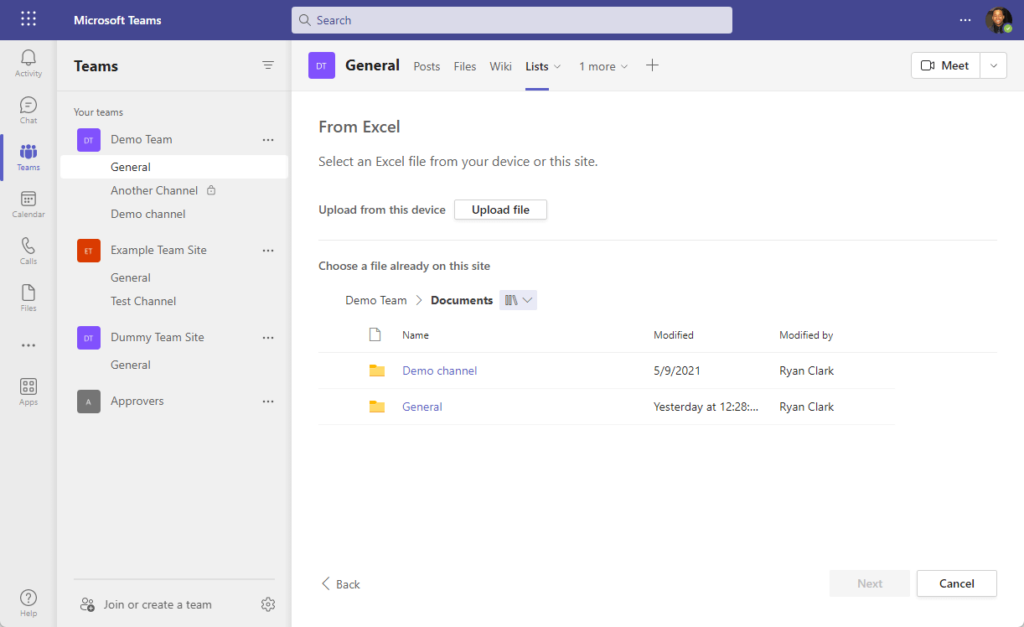Open manage teams gear icon
Screen dimensions: 1024x627
click(x=268, y=605)
